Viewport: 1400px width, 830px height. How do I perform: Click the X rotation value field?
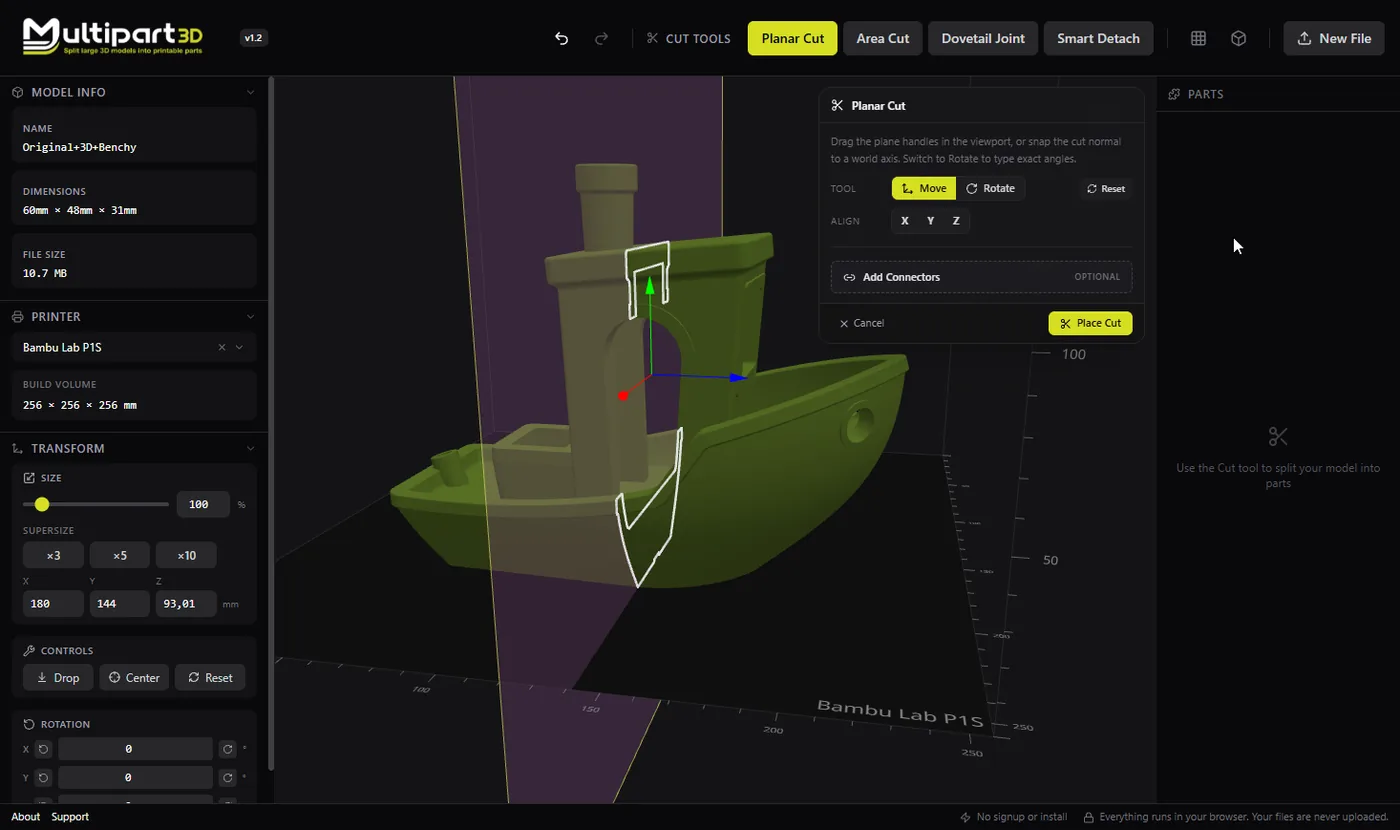coord(135,749)
